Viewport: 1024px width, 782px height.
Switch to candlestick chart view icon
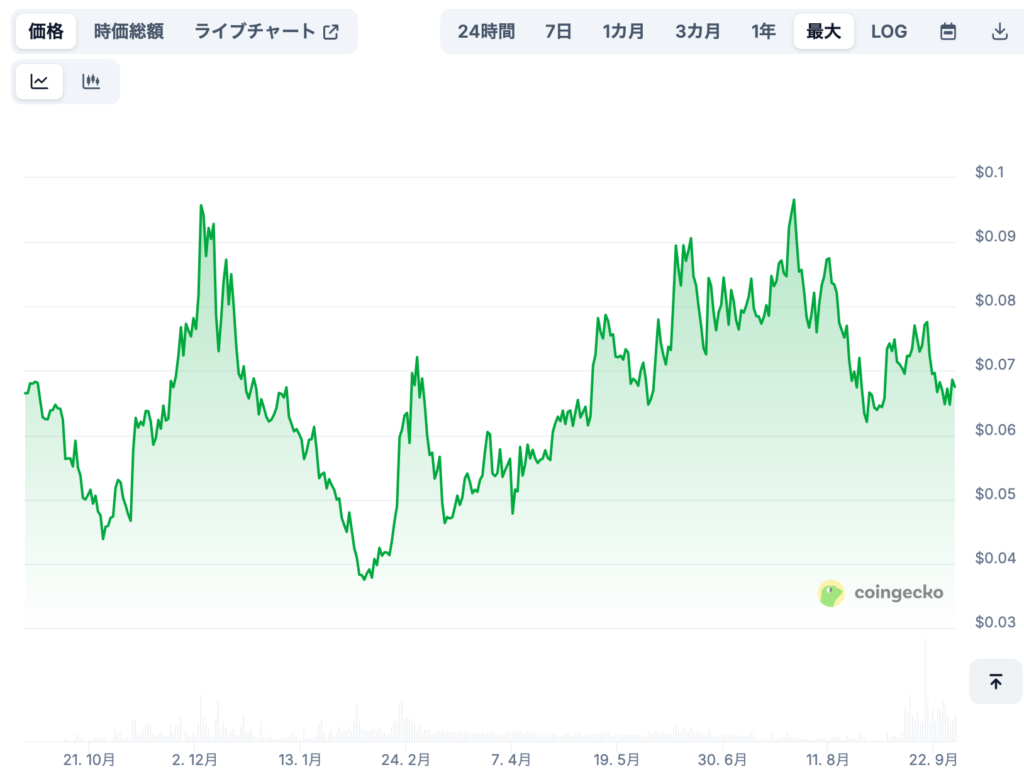tap(91, 82)
